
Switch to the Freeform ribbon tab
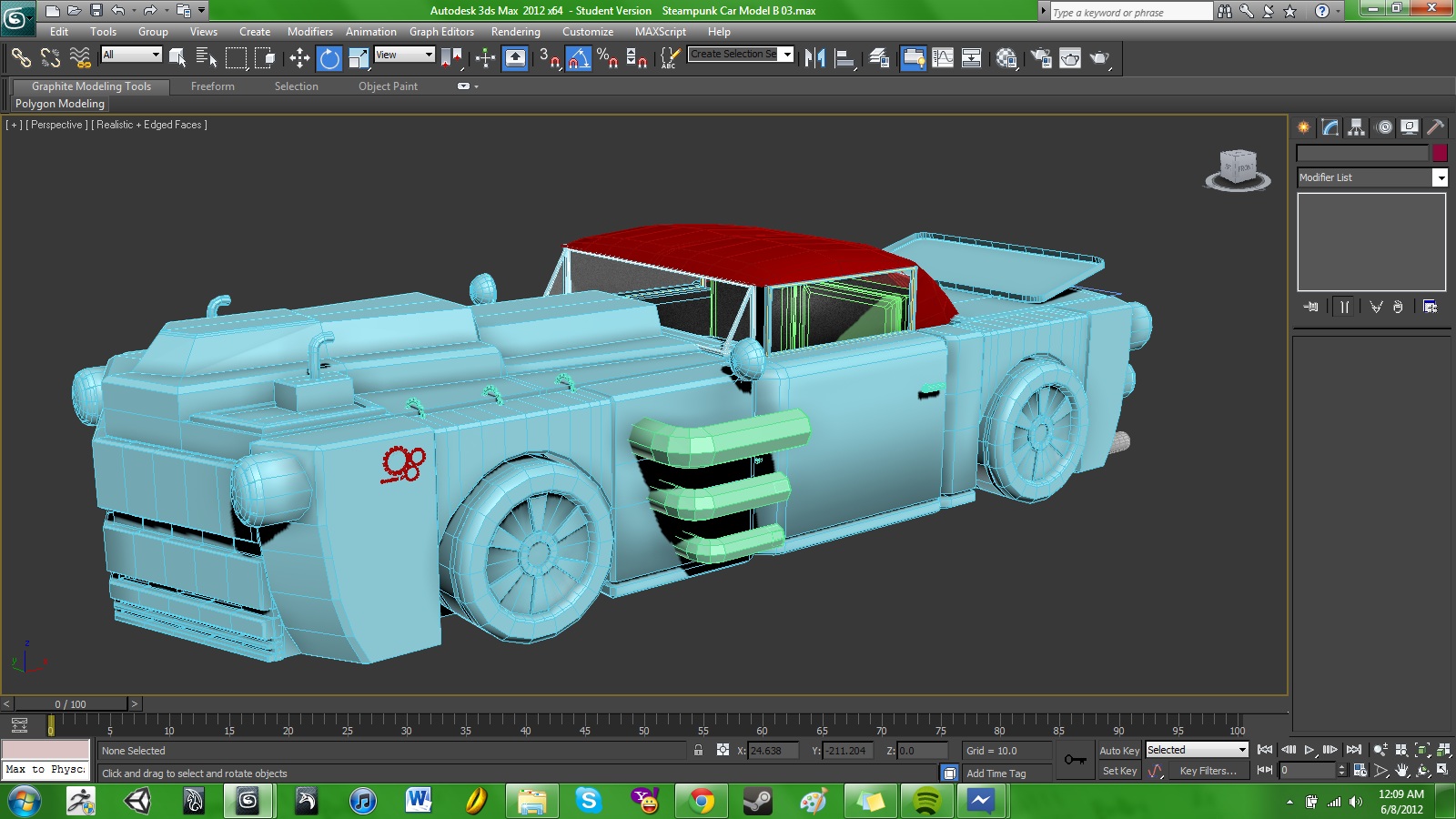pos(212,86)
